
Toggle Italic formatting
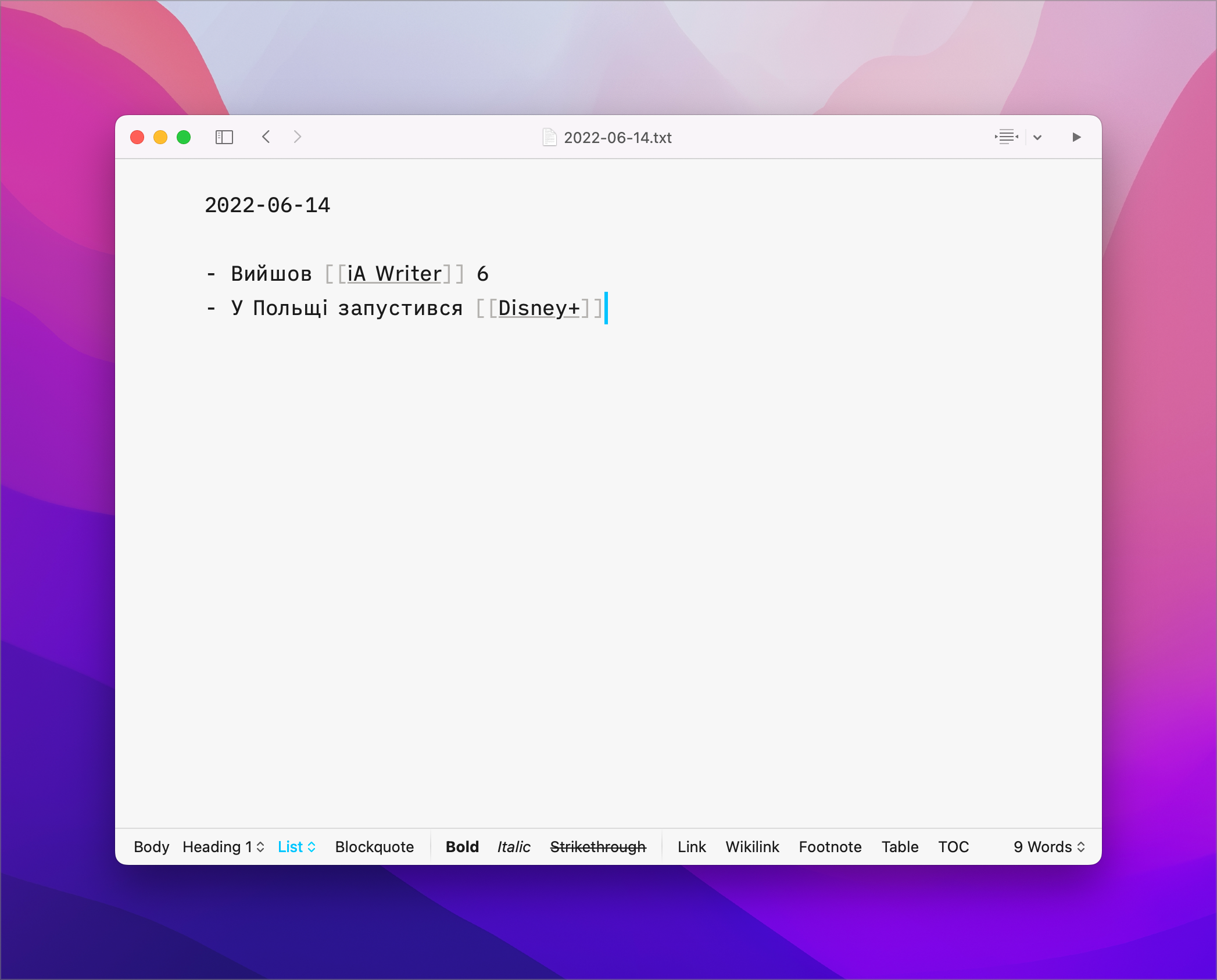[x=514, y=847]
